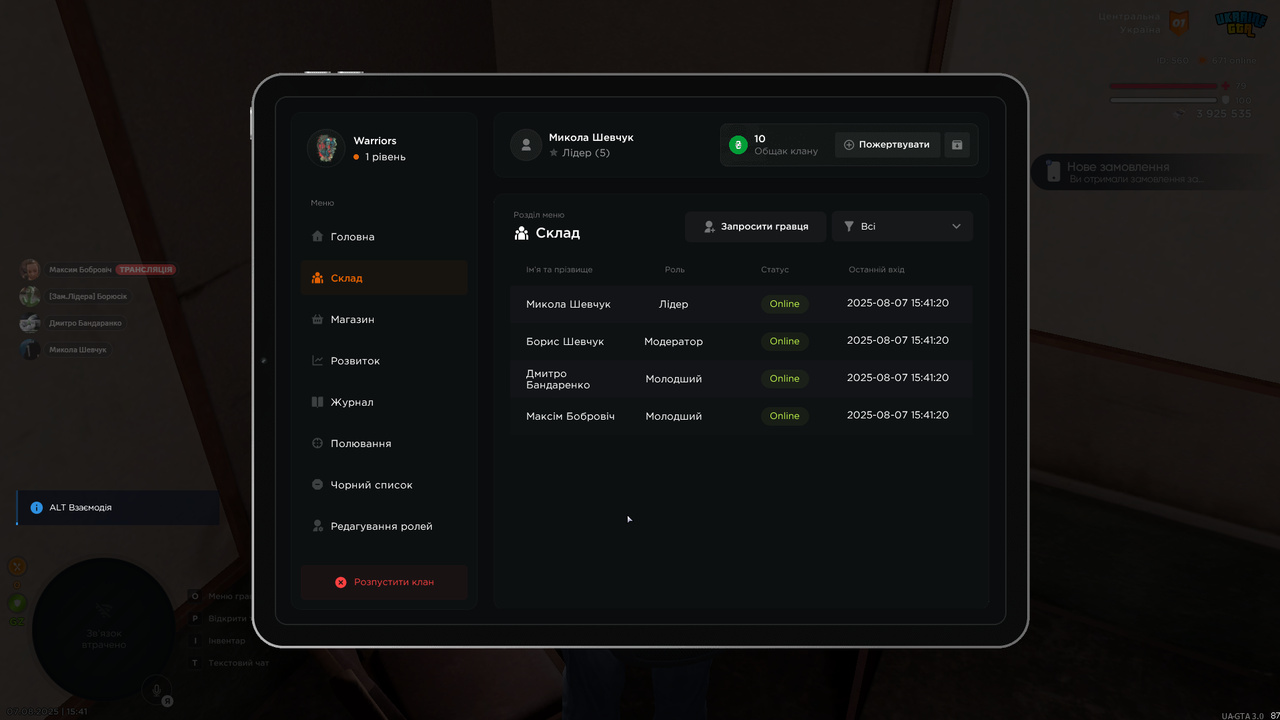Select the Дмитро Бандаренко member name
1280x720 pixels.
pyautogui.click(x=558, y=379)
